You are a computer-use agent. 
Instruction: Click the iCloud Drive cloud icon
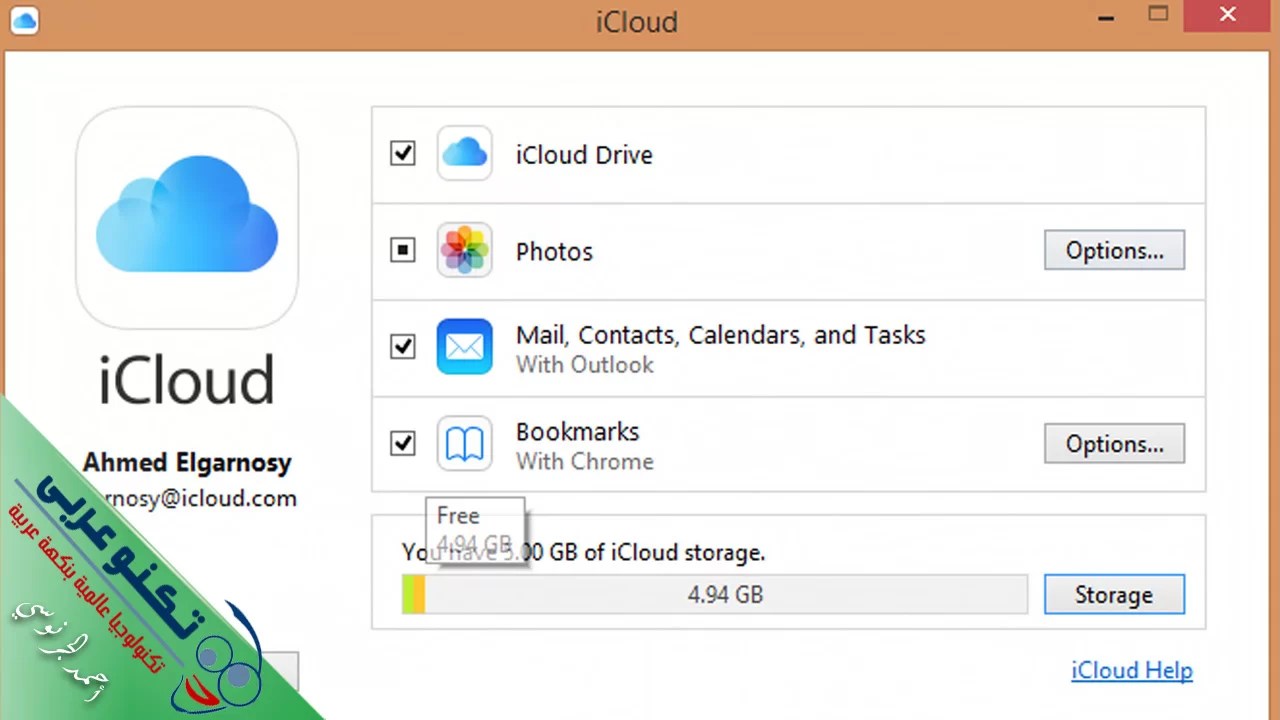[x=464, y=153]
